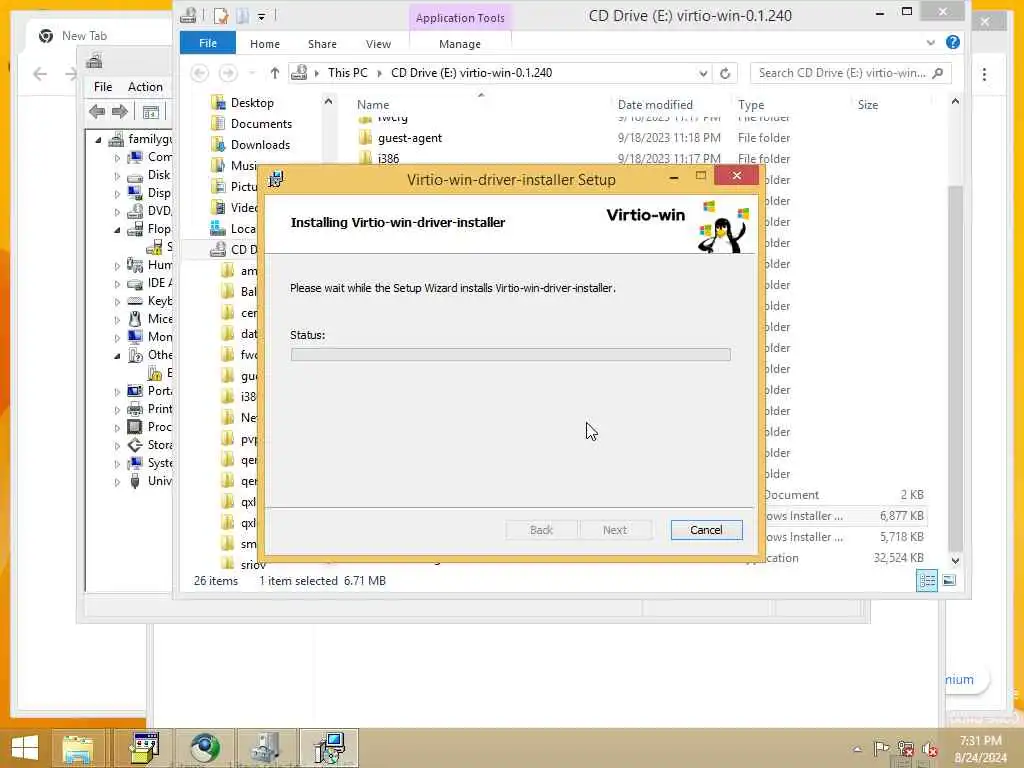
Task: Collapse the Floppy controllers device node
Action: click(x=117, y=230)
